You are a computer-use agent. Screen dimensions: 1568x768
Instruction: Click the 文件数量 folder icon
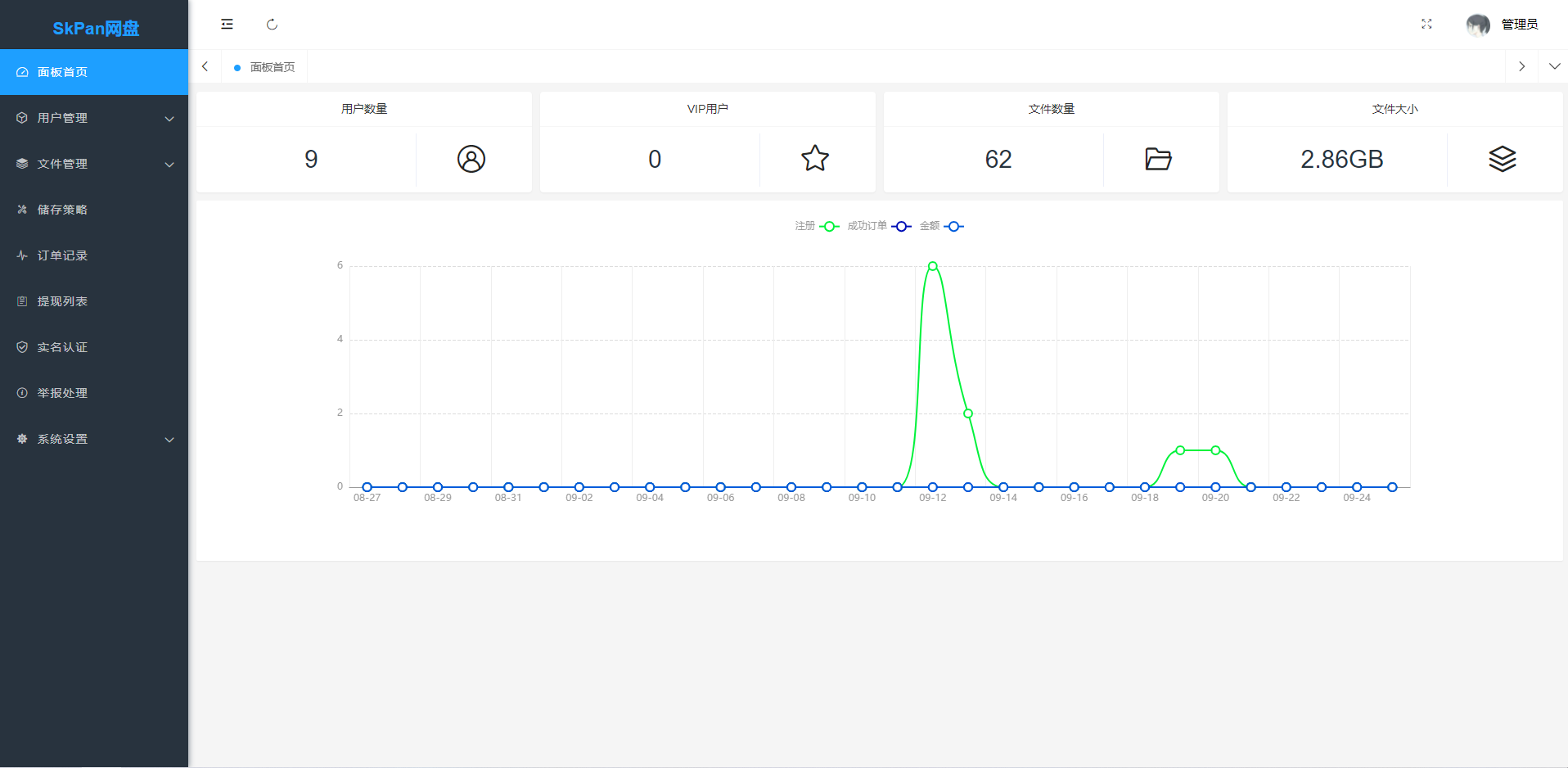tap(1159, 159)
